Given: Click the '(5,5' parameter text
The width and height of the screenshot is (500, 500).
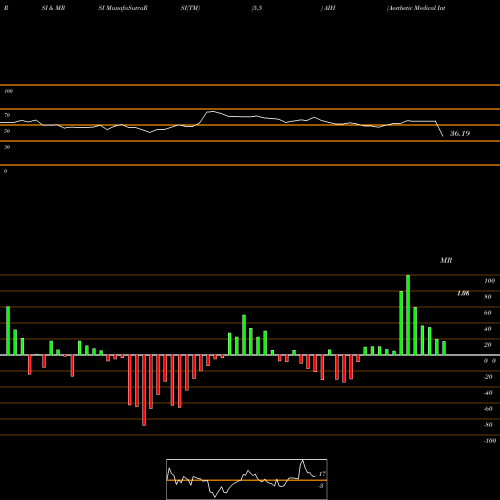Looking at the screenshot, I should [257, 8].
